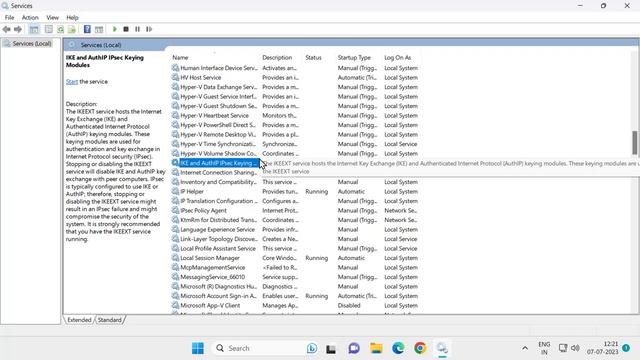Select Hyper-V Time Synchronization row

[296, 144]
